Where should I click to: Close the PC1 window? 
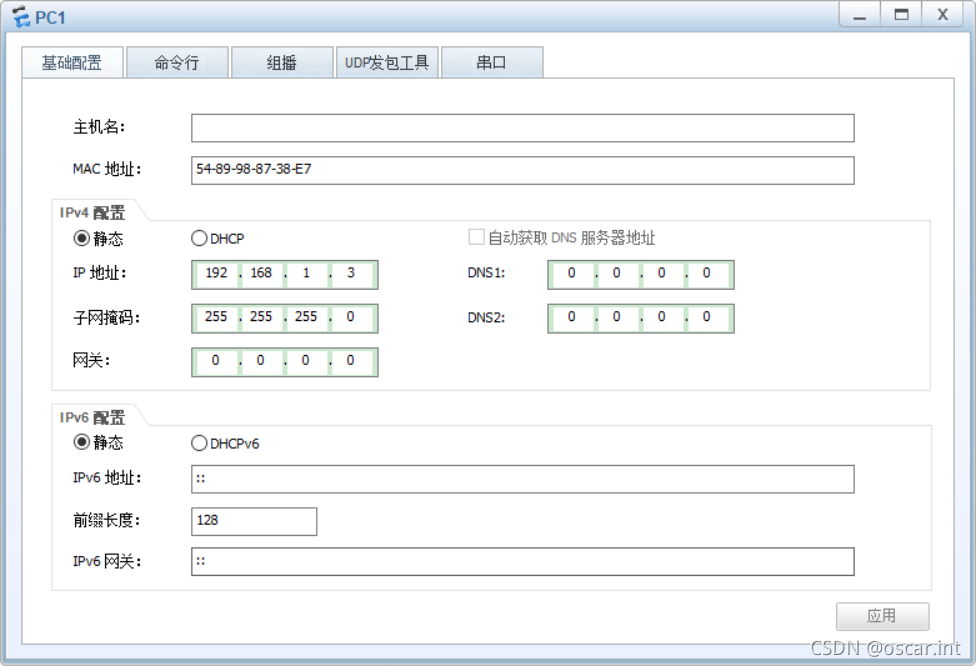(942, 15)
